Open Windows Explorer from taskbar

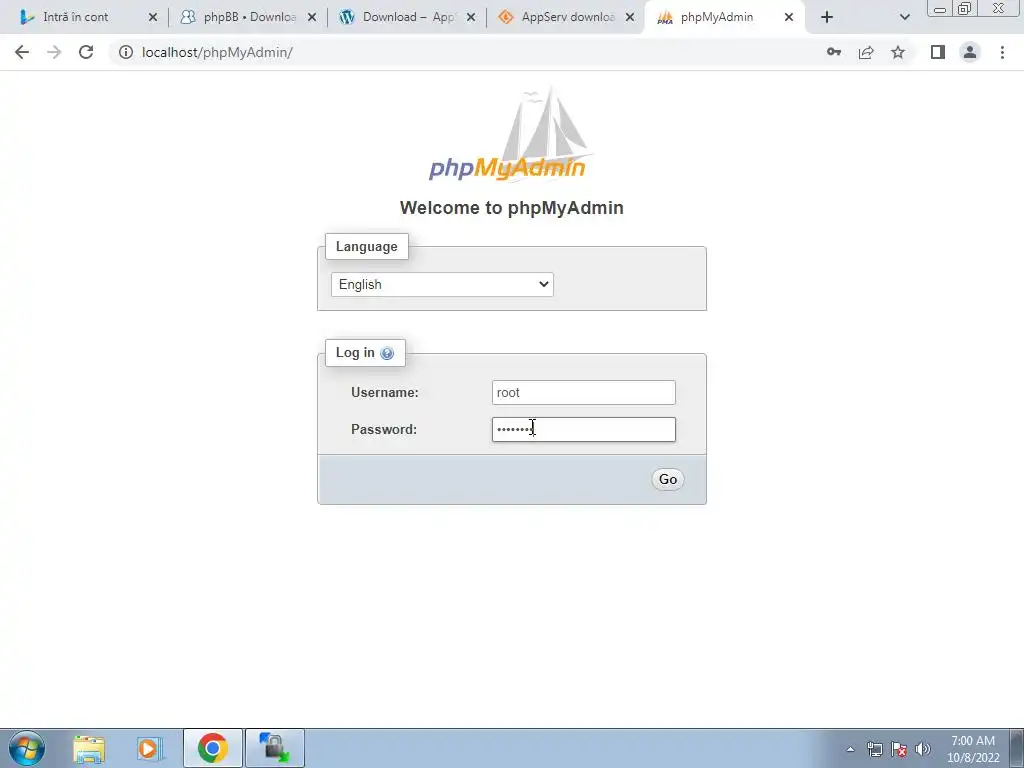(x=89, y=748)
